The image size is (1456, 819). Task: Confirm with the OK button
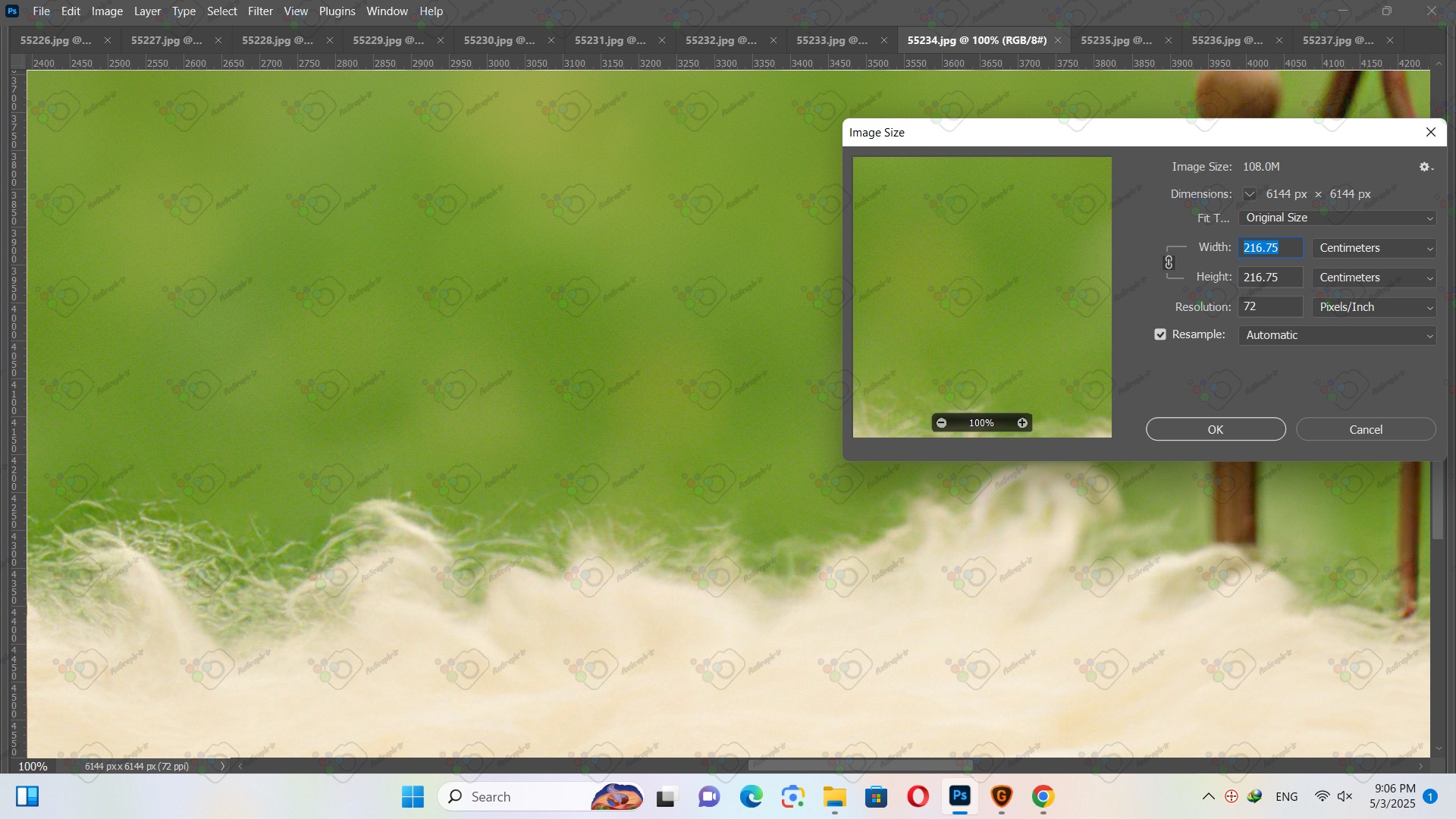(1216, 429)
